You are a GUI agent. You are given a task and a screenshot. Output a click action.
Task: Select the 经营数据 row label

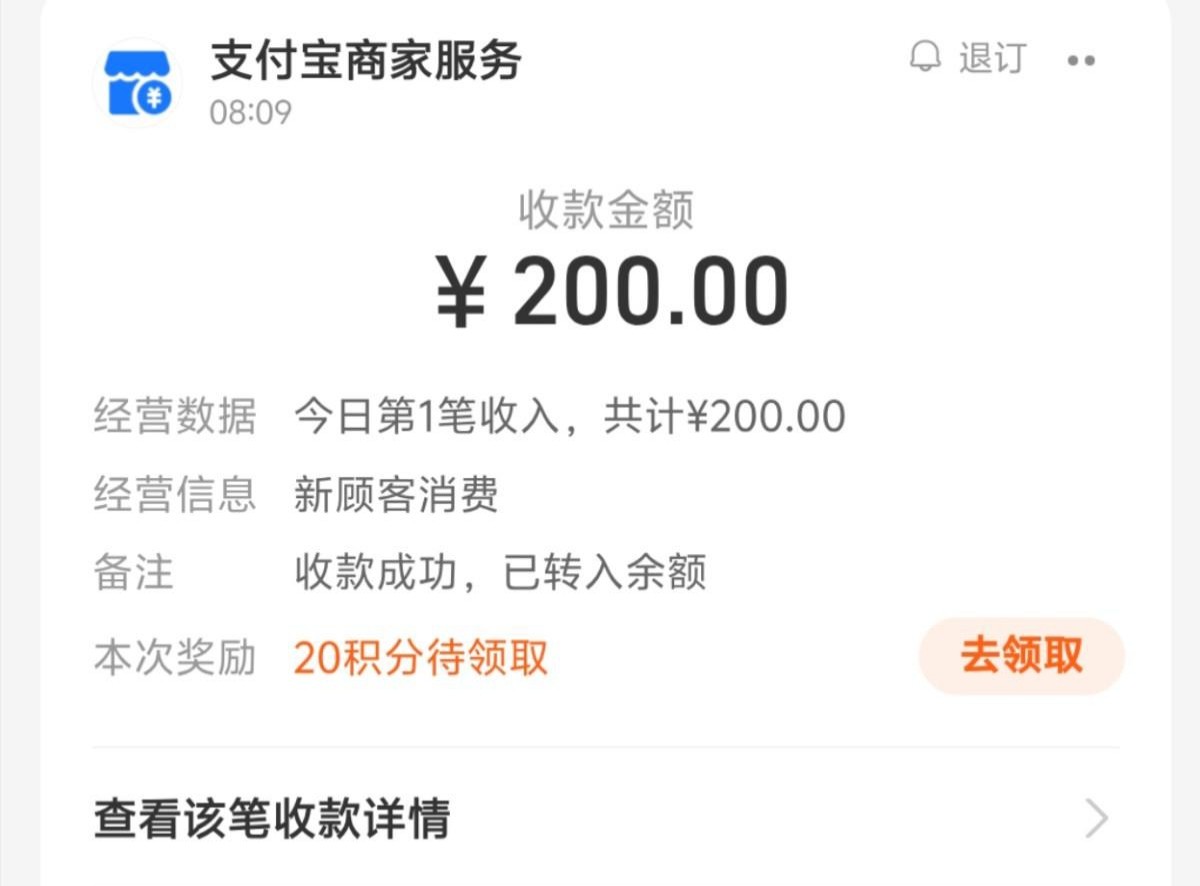(x=175, y=416)
